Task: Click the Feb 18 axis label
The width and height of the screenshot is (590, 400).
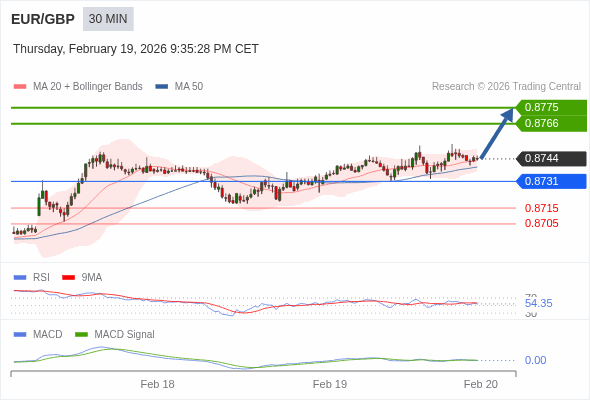Action: [x=157, y=384]
